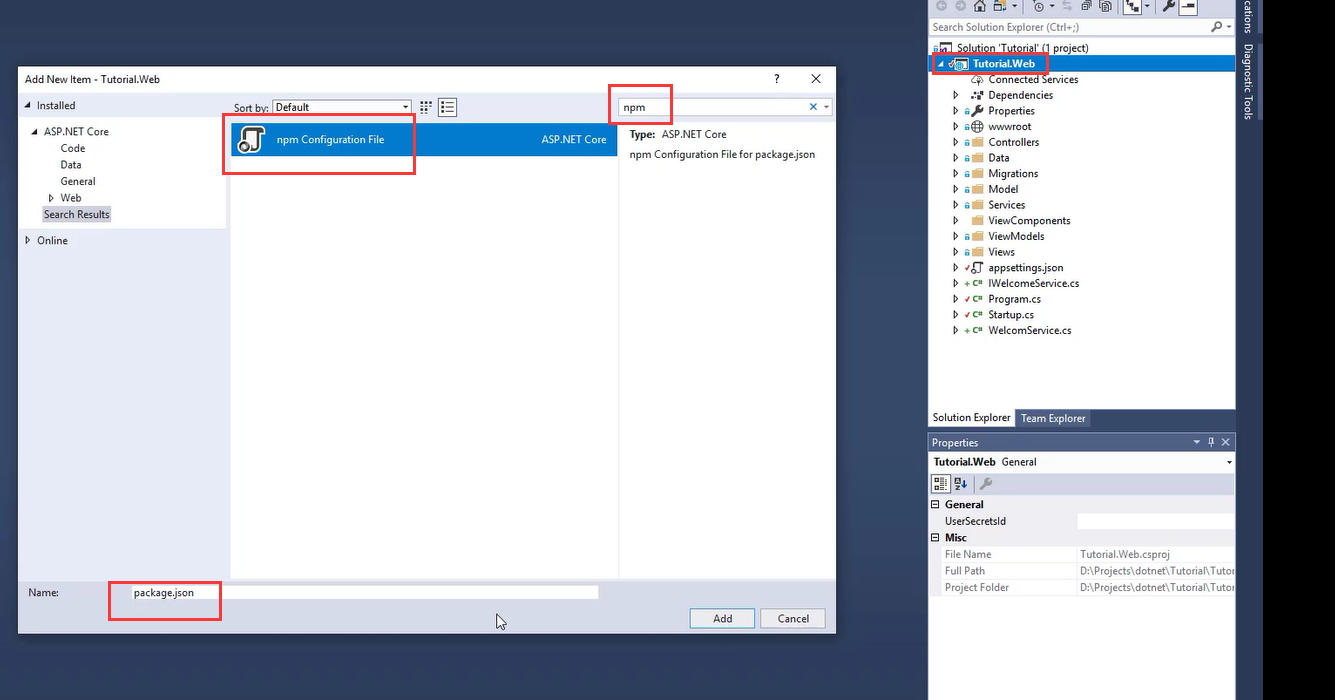Expand the Online templates node
Screen dimensions: 1335x700
(28, 240)
